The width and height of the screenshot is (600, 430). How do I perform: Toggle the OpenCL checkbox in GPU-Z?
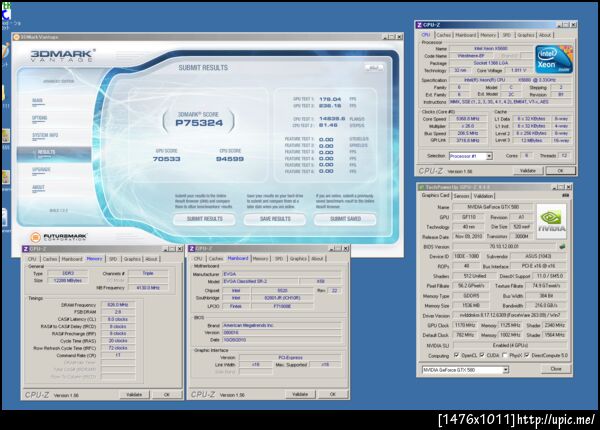click(457, 355)
